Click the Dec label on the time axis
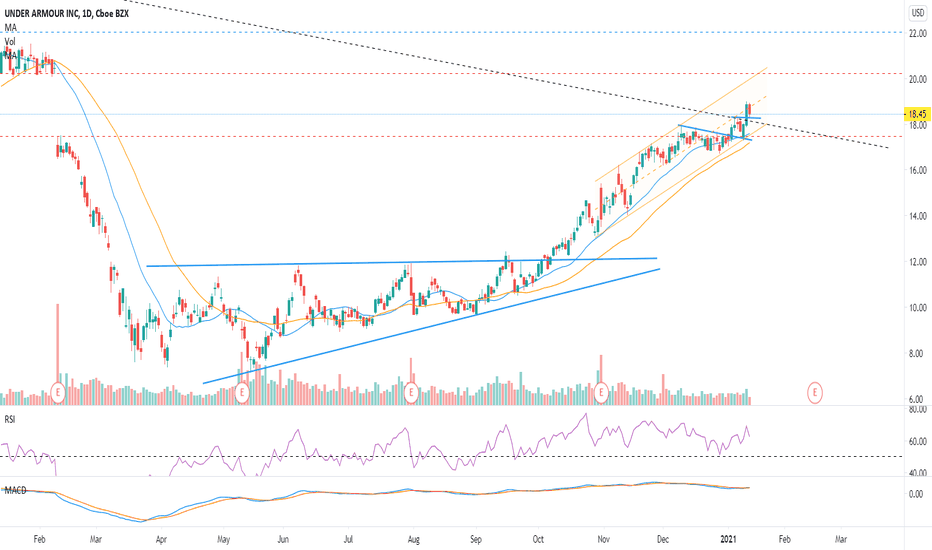The height and width of the screenshot is (550, 932). (663, 539)
